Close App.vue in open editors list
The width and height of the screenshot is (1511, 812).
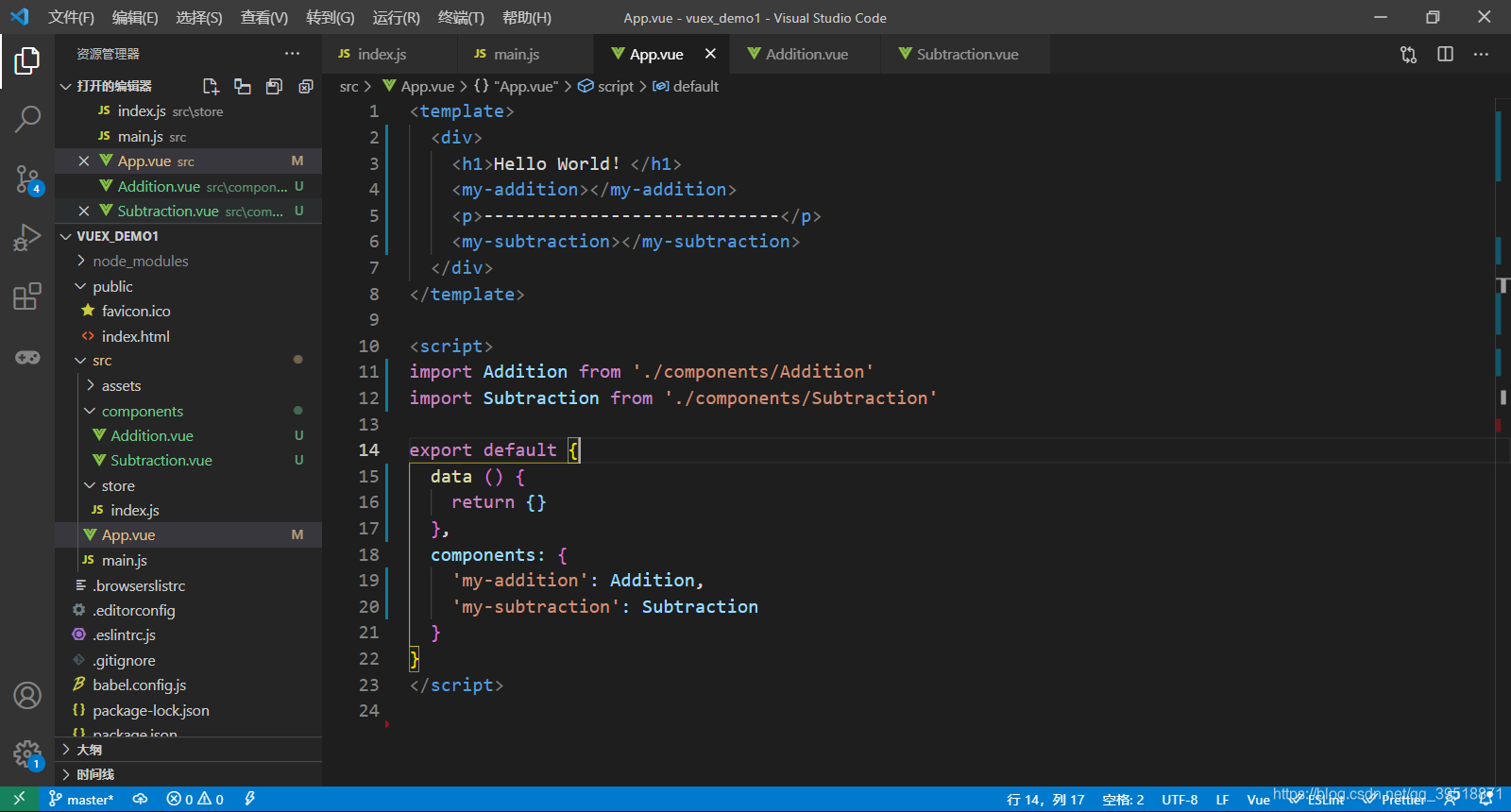click(x=84, y=161)
